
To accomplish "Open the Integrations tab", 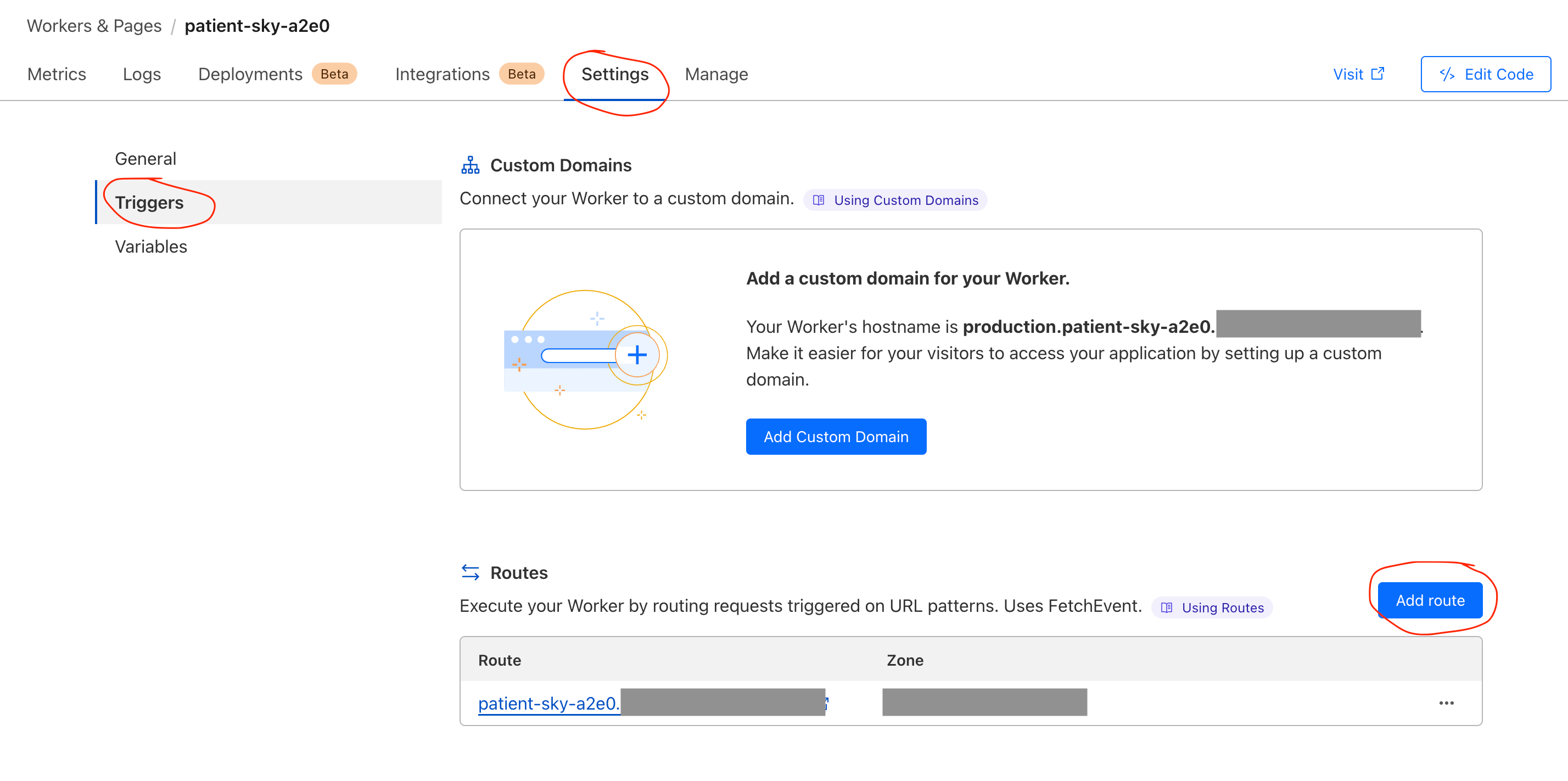I will point(442,74).
